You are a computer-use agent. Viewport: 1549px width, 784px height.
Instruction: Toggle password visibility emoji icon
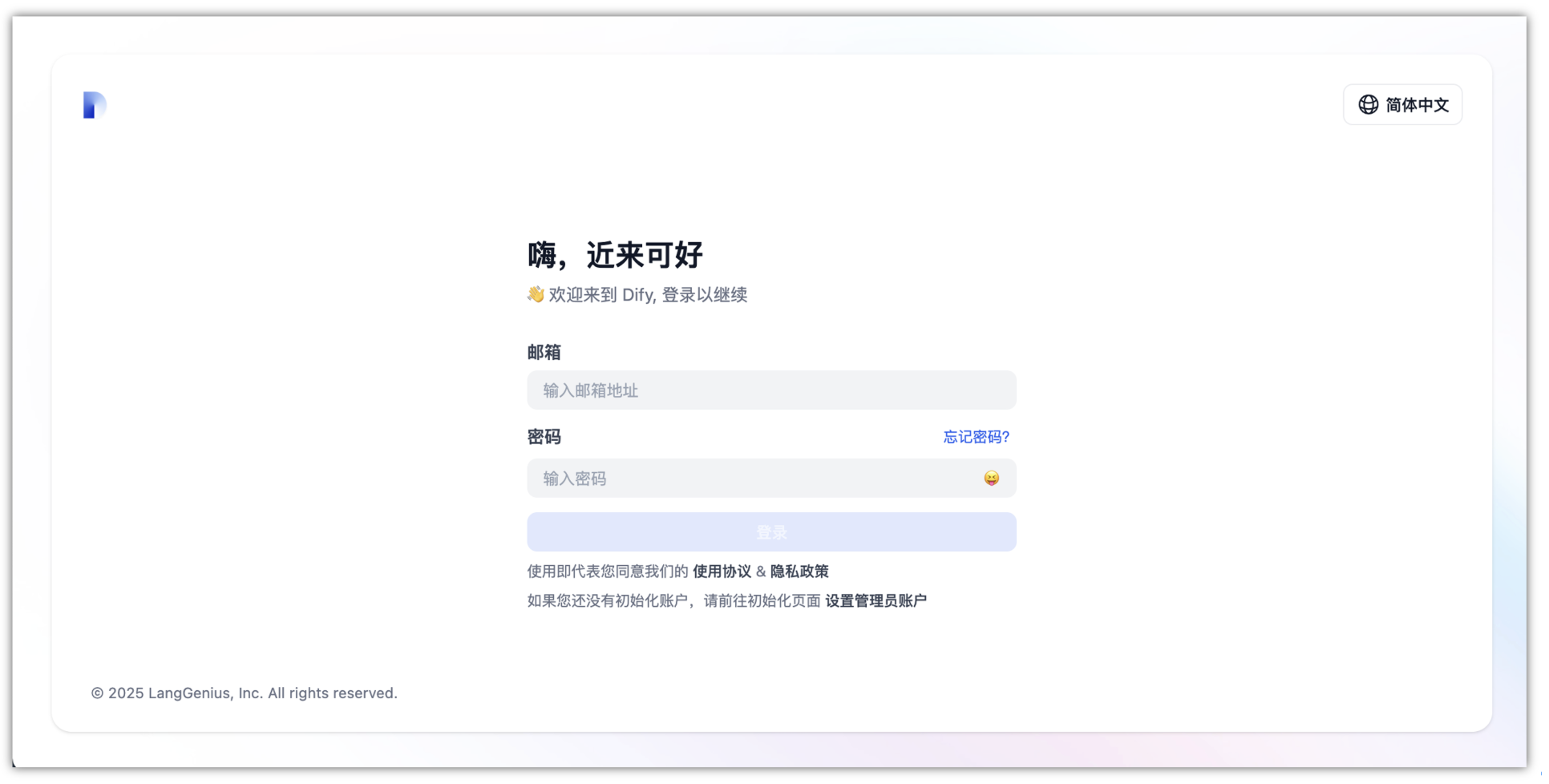click(991, 479)
